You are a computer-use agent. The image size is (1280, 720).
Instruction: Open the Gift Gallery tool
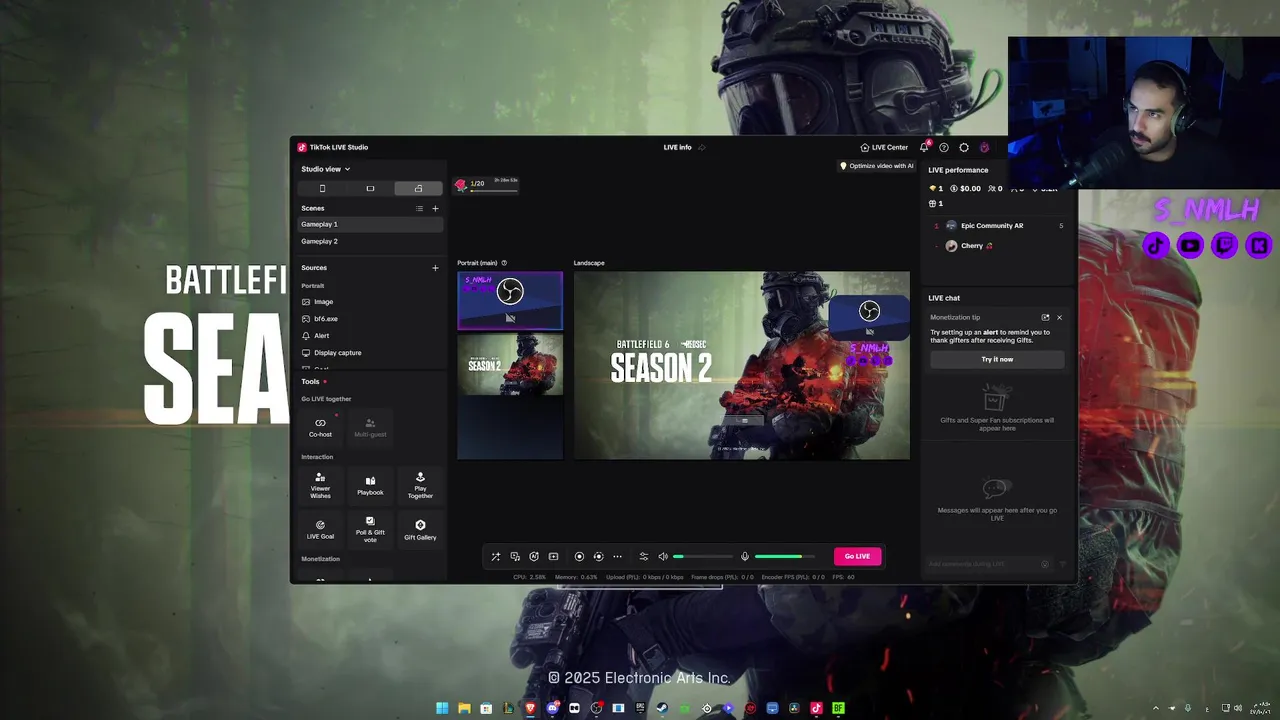420,529
